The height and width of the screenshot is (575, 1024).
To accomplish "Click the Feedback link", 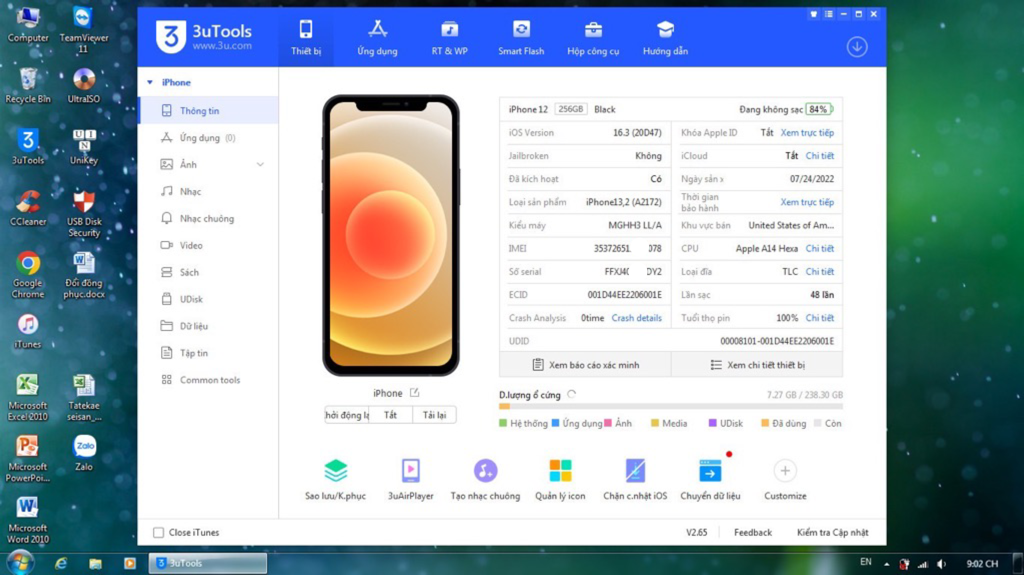I will pyautogui.click(x=752, y=533).
